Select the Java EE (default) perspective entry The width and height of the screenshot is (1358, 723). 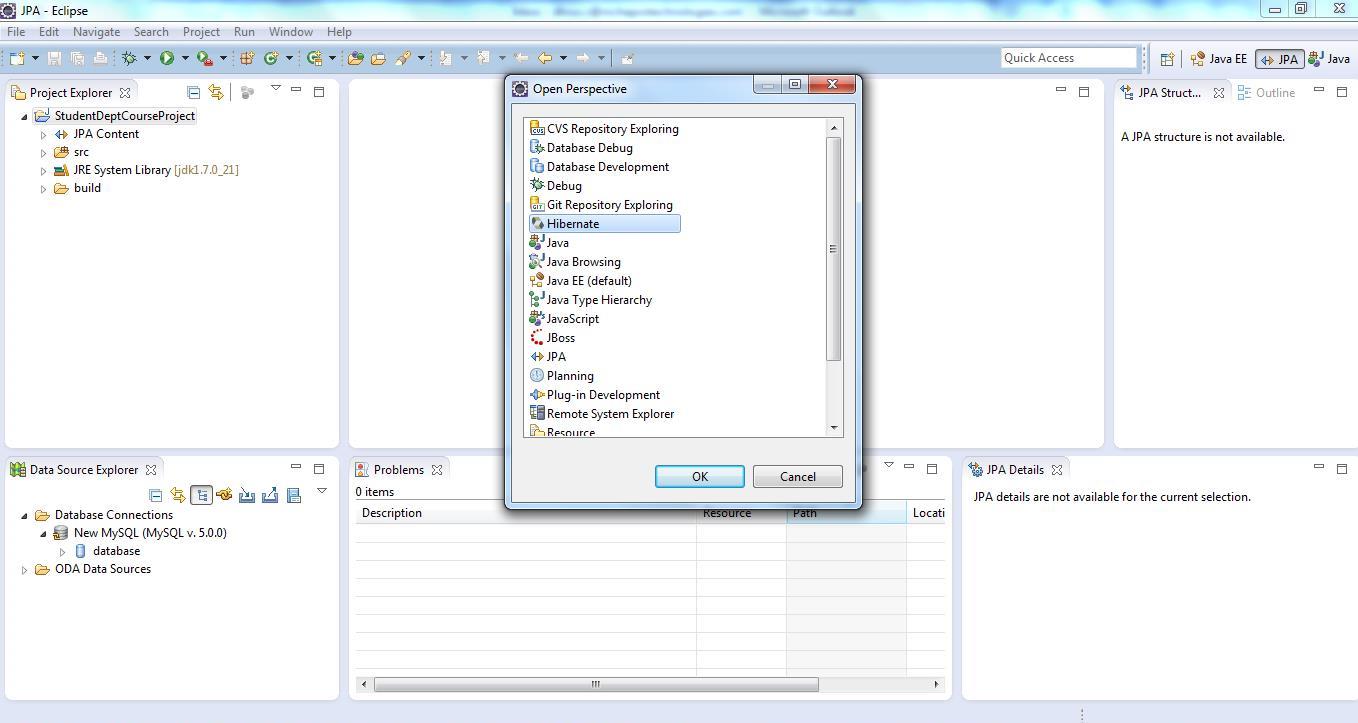click(x=581, y=281)
